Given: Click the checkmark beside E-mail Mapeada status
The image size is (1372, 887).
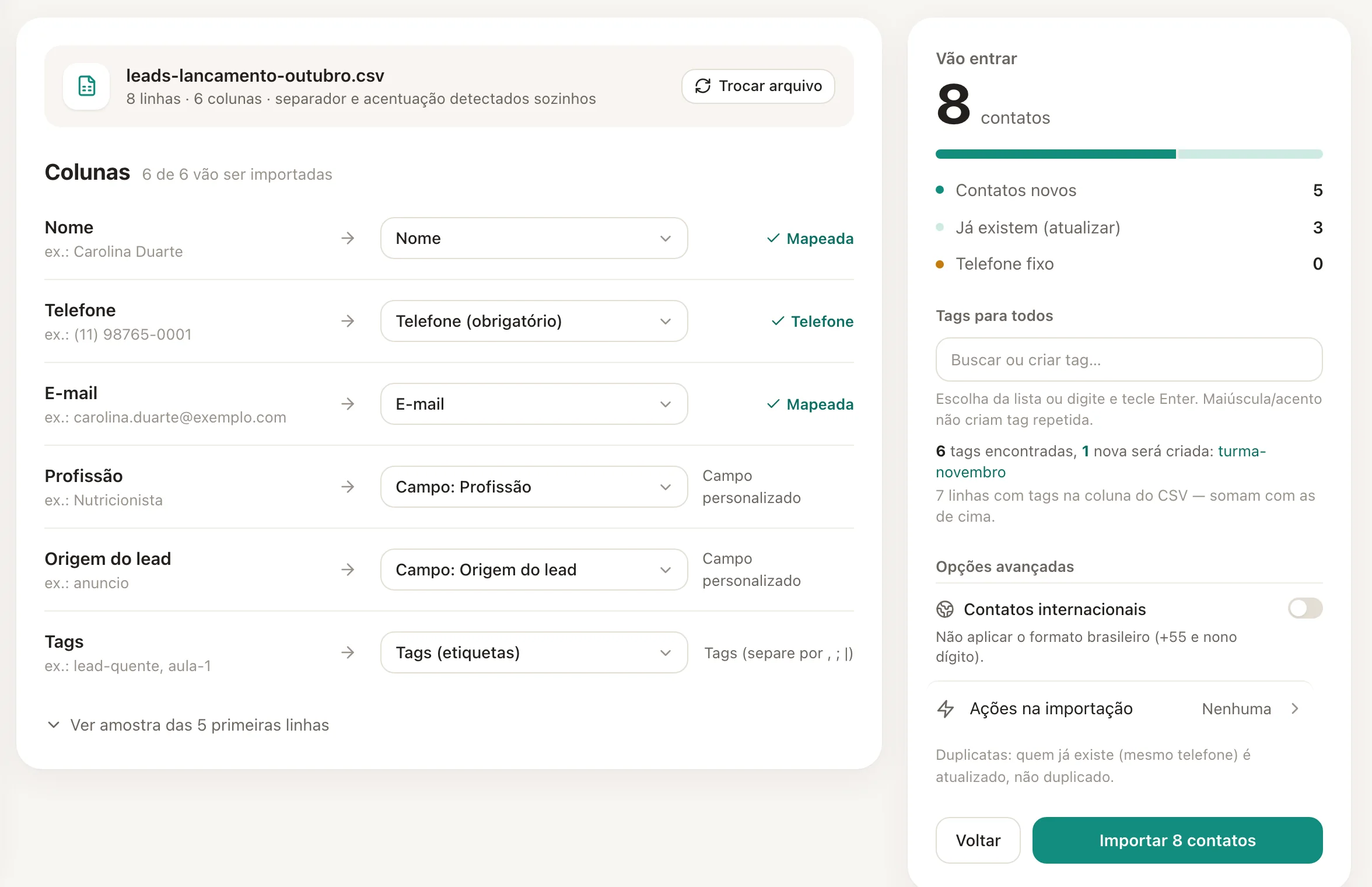Looking at the screenshot, I should coord(773,404).
